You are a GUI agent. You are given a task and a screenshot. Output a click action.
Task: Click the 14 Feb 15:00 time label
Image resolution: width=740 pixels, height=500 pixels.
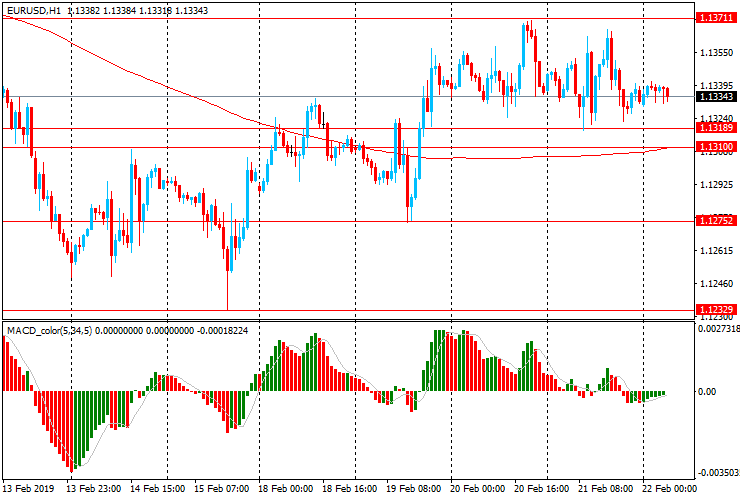(x=158, y=488)
